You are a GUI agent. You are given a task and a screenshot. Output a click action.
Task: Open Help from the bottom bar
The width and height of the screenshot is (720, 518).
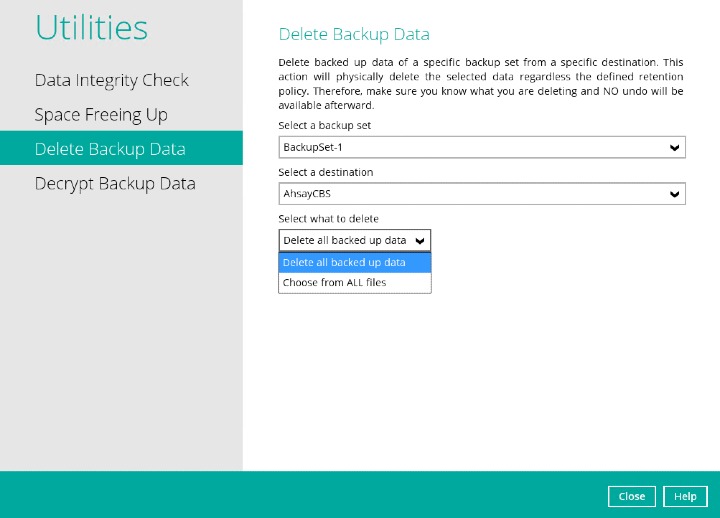coord(685,496)
